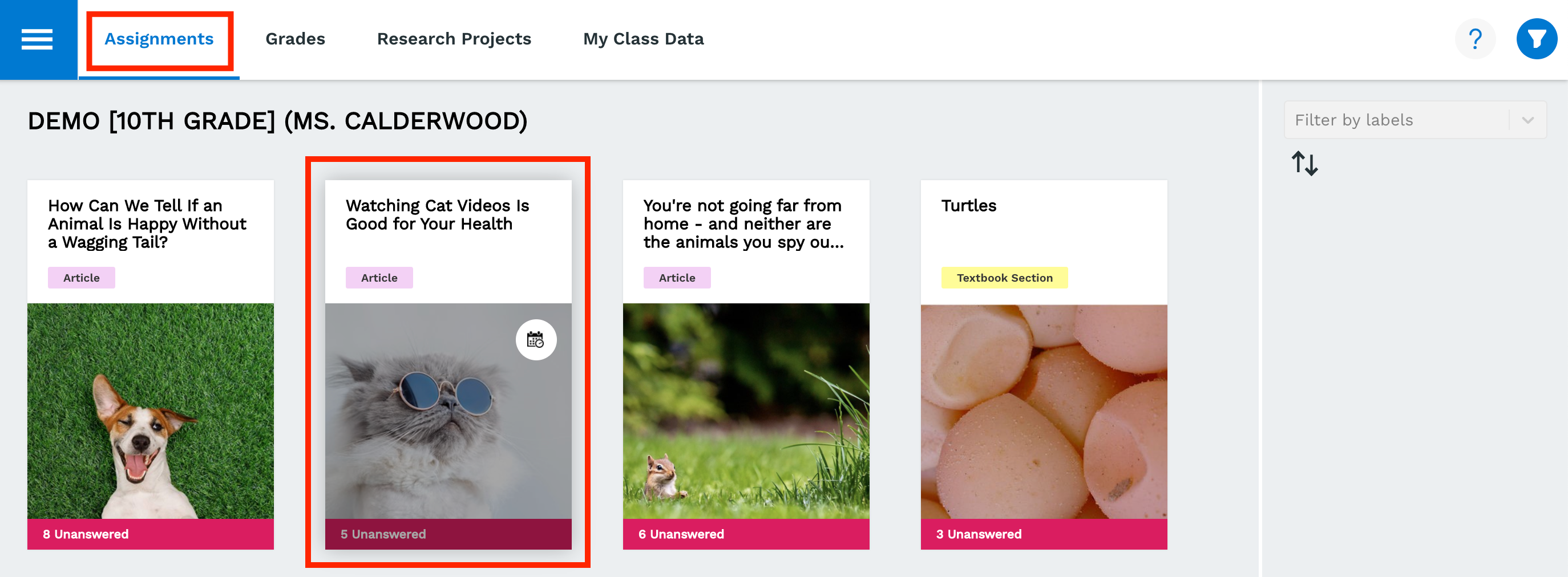Viewport: 1568px width, 577px height.
Task: Open the Wagging Tail article title
Action: pos(147,224)
